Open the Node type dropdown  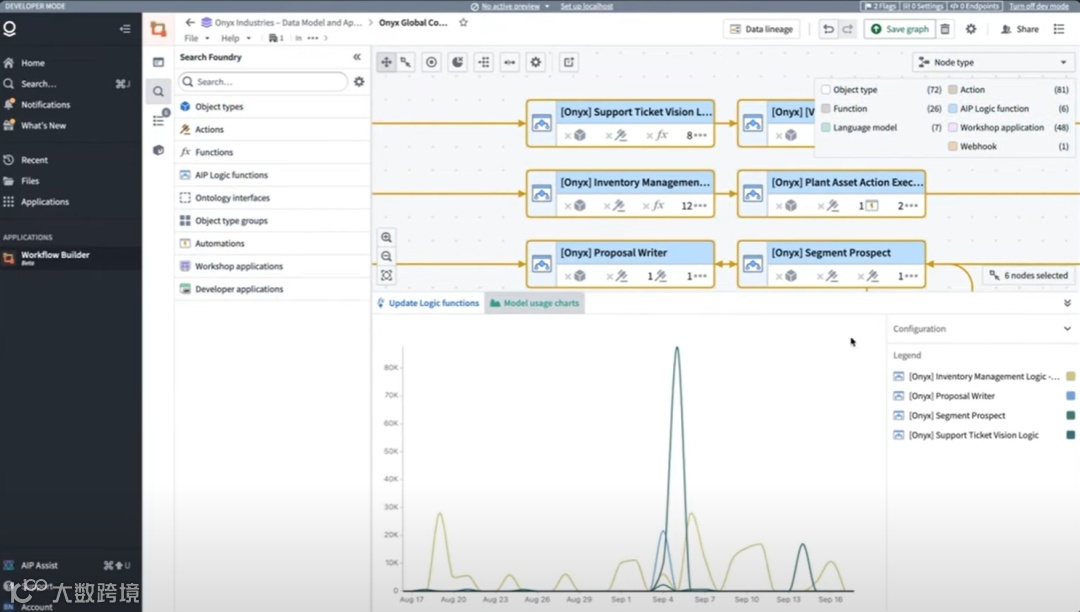993,62
